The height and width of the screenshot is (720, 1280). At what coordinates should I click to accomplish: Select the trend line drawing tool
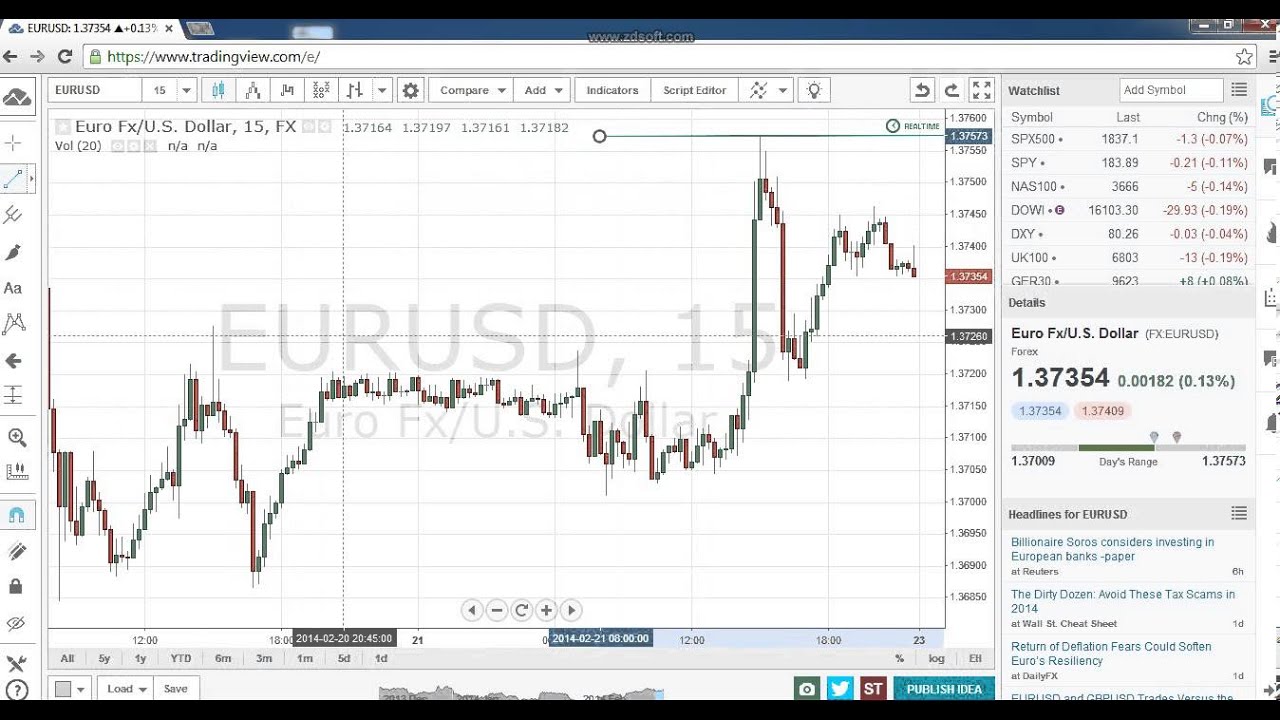coord(14,180)
